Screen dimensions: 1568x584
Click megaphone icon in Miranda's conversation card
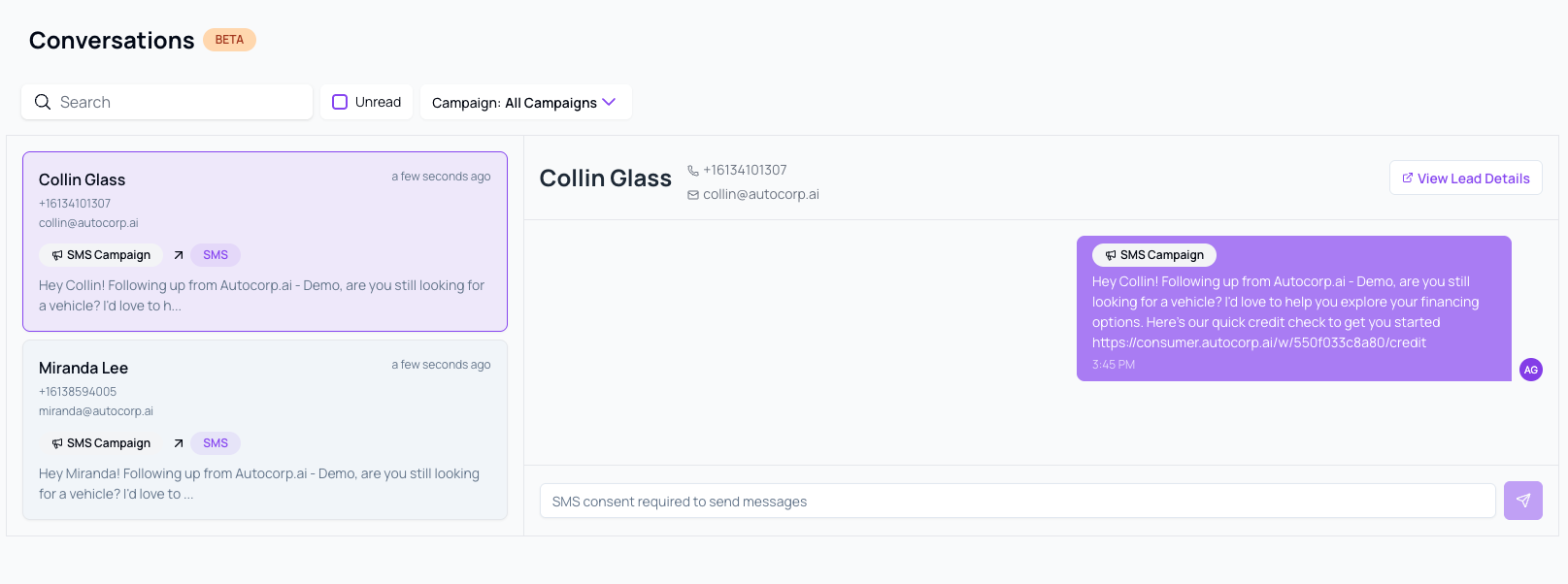[x=57, y=443]
